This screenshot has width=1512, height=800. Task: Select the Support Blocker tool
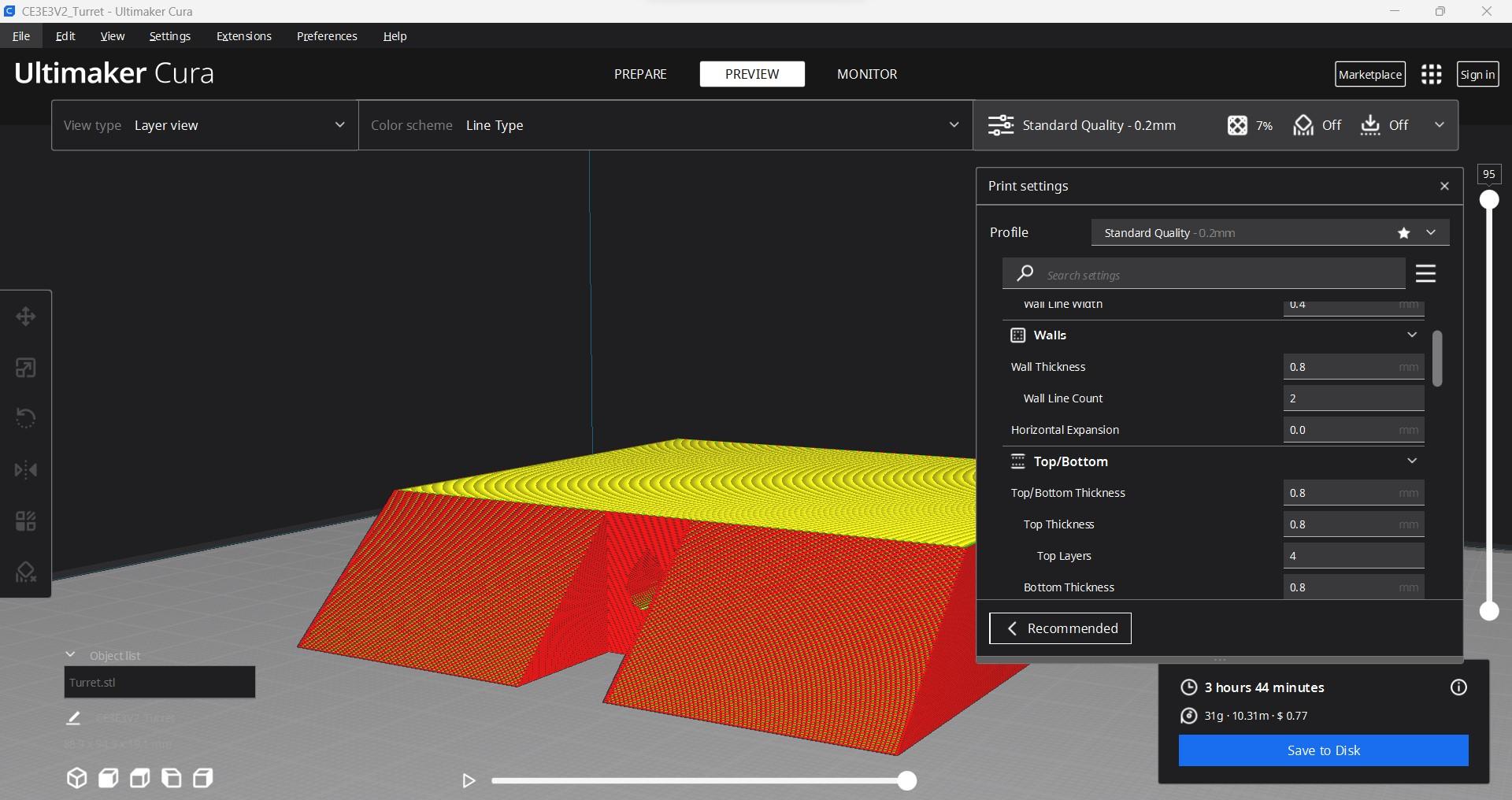coord(25,572)
